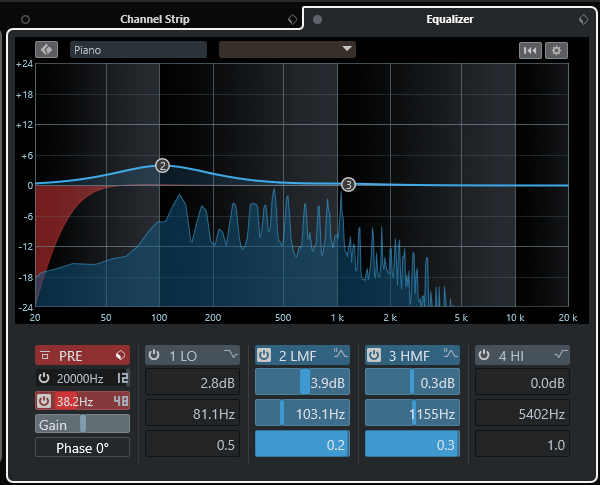This screenshot has width=600, height=485.
Task: Click the preset management icon left of Piano
Action: [47, 49]
